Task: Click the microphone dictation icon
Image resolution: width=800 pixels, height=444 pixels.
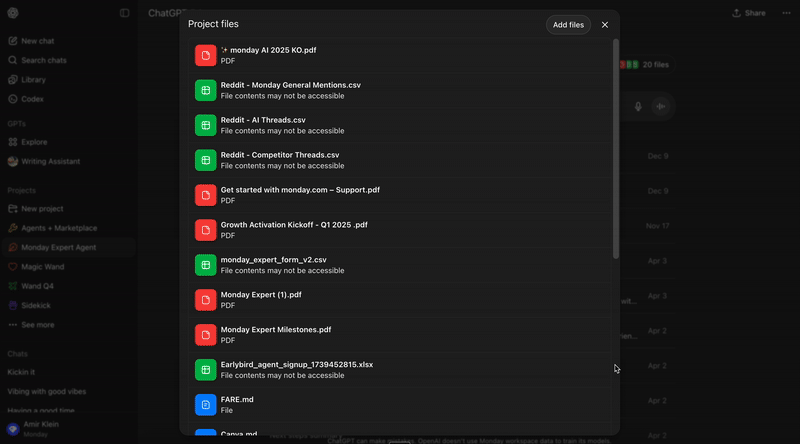Action: tap(638, 107)
